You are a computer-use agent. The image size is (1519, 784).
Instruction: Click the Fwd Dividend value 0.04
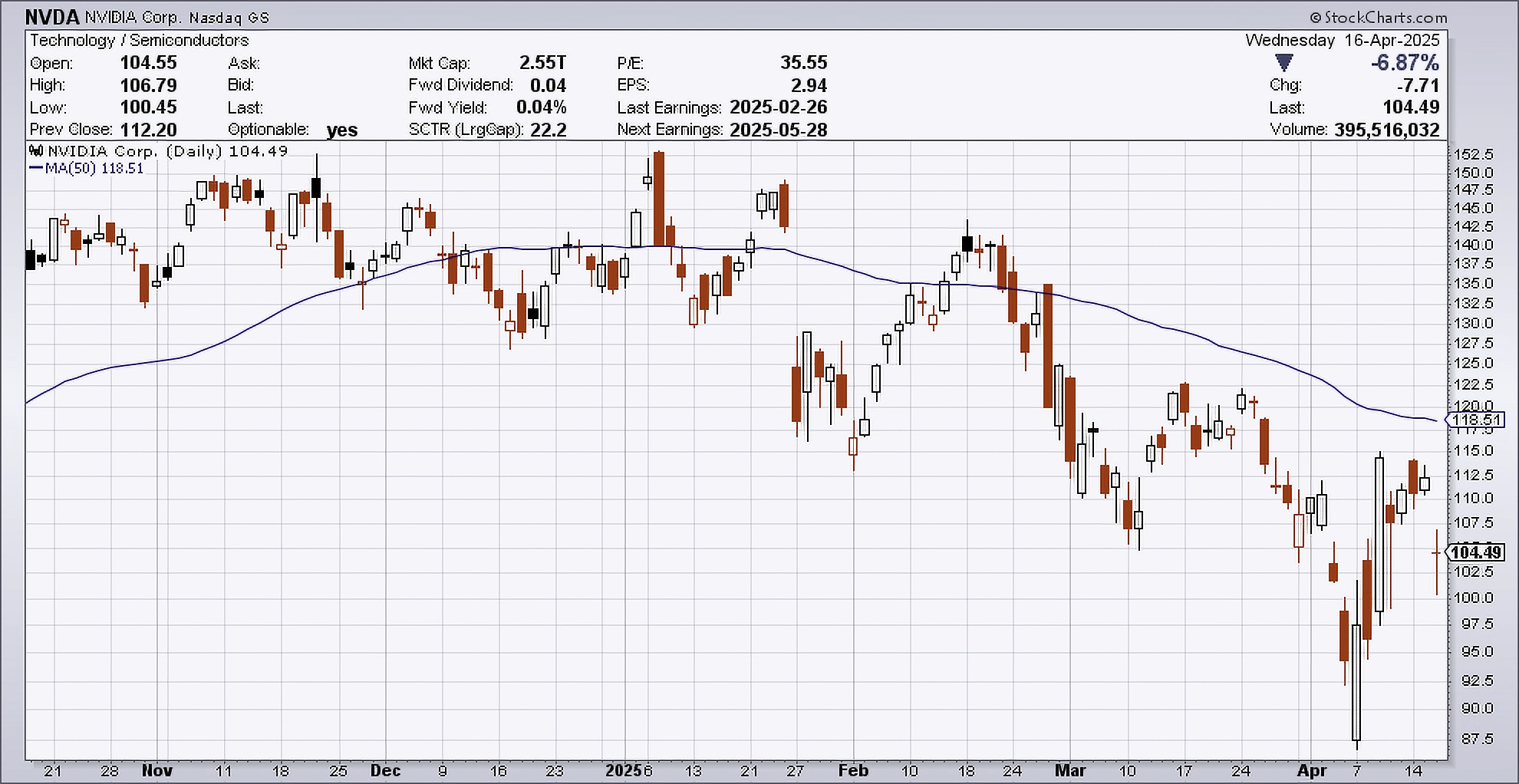tap(548, 85)
